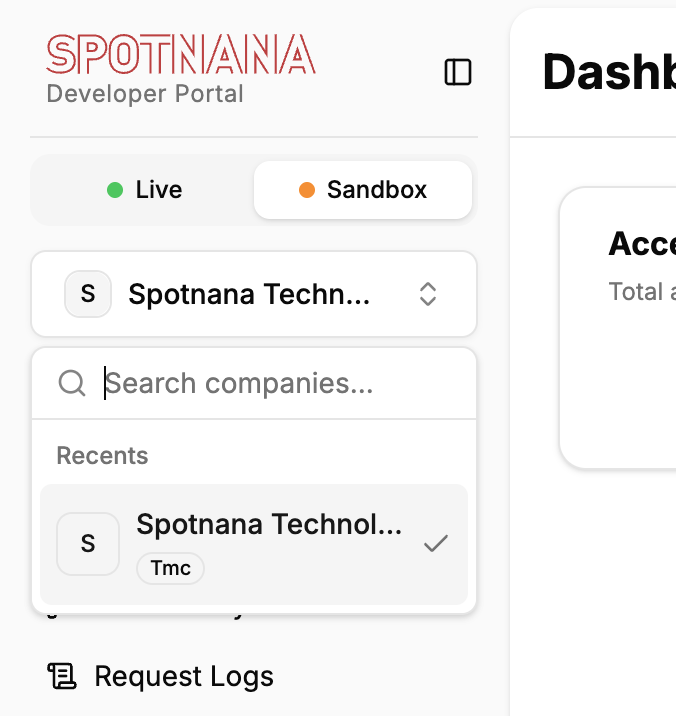Select Spotnana Technol... from Recents
The image size is (676, 716).
[254, 544]
